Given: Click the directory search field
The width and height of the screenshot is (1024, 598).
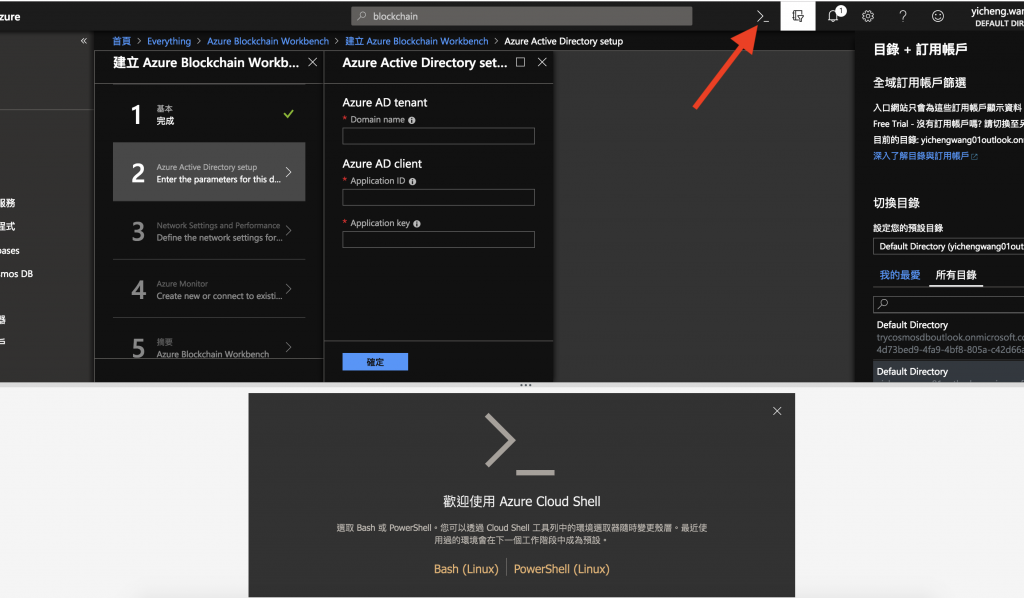Looking at the screenshot, I should pyautogui.click(x=948, y=304).
